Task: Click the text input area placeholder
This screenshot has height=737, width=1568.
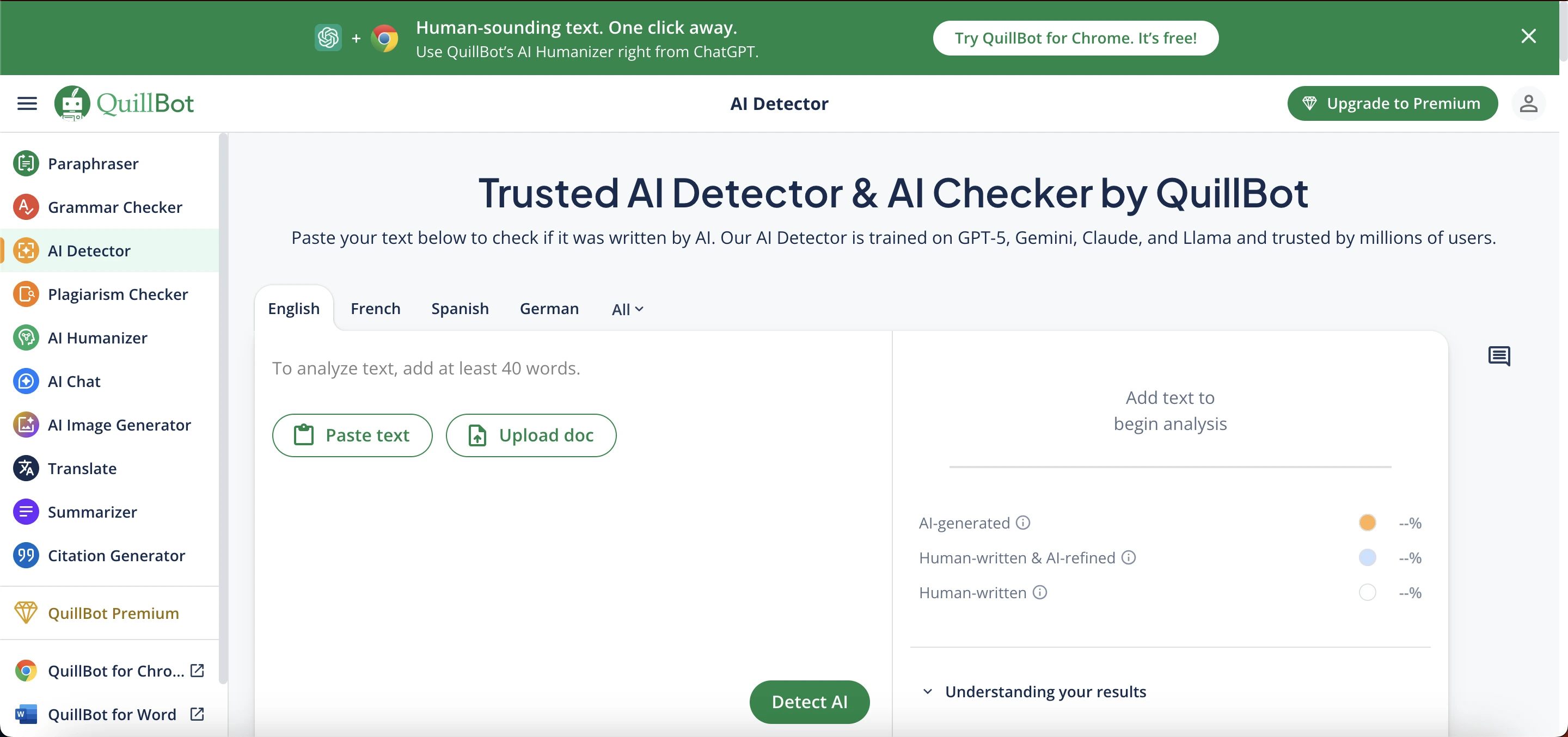Action: tap(426, 368)
